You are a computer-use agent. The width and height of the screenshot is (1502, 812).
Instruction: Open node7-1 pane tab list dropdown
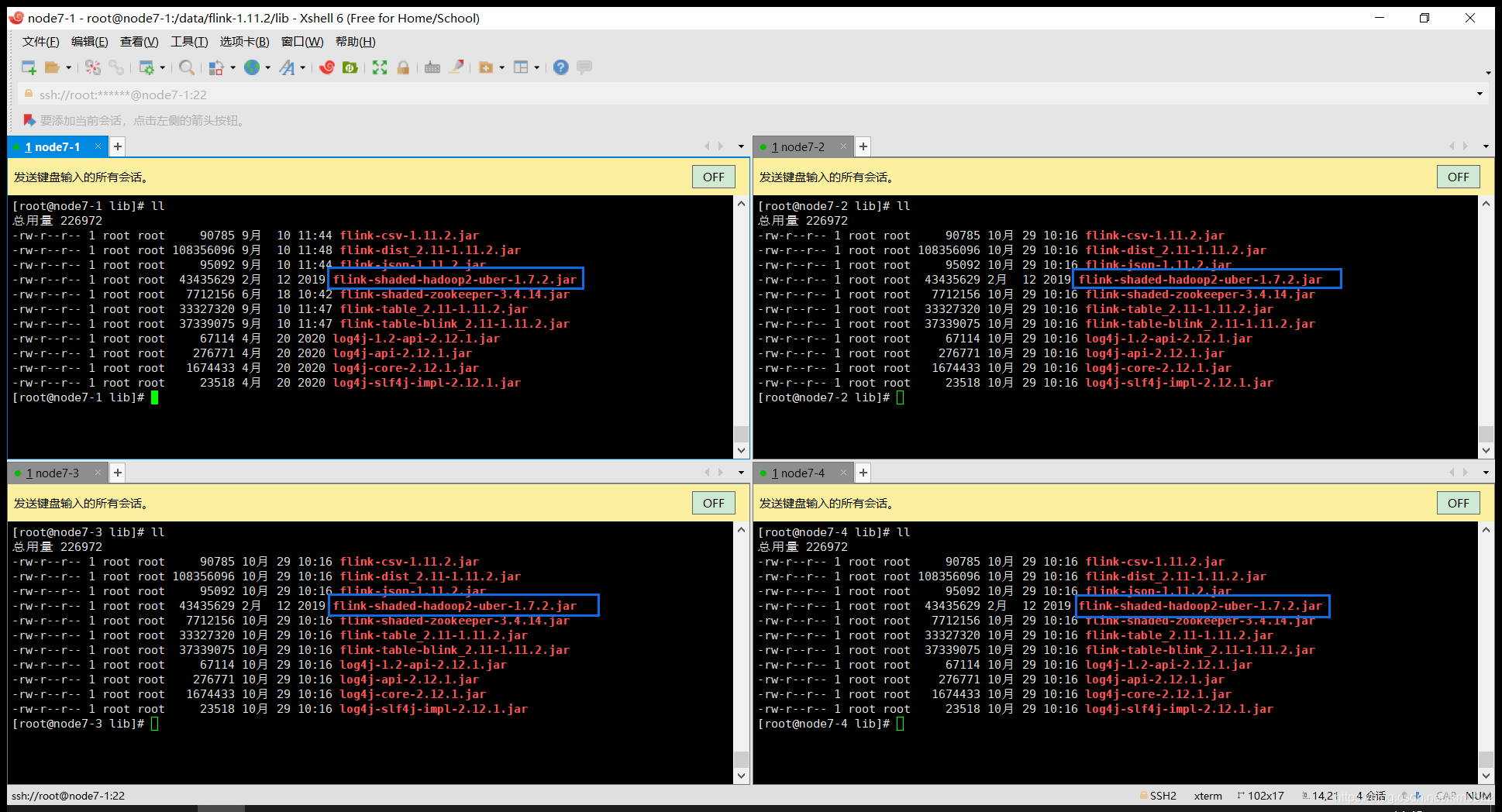tap(741, 146)
